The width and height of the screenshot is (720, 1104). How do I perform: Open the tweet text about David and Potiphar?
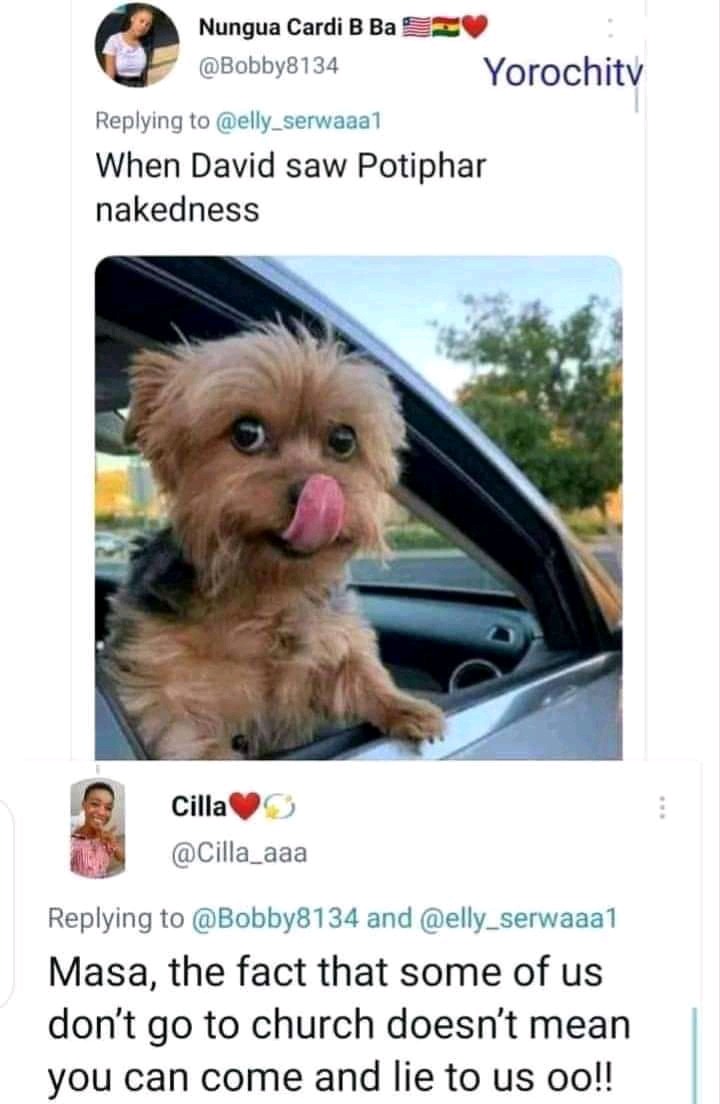[x=290, y=188]
